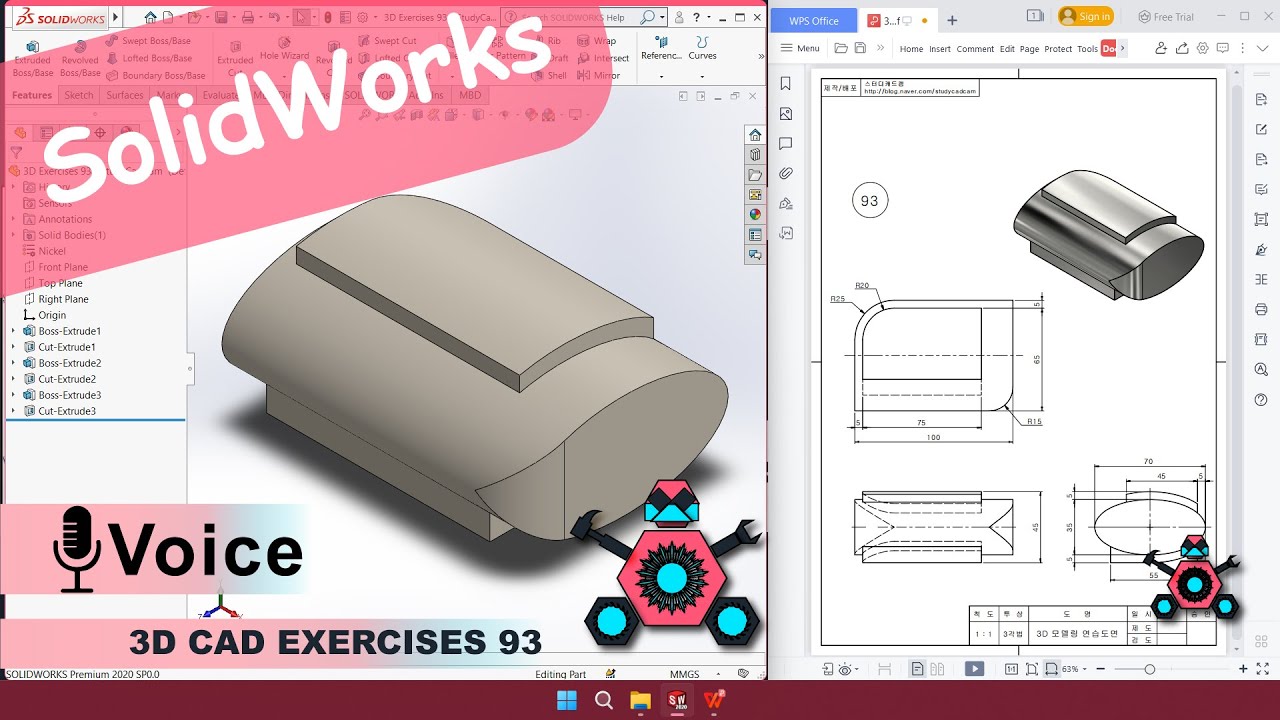This screenshot has height=720, width=1280.
Task: Open the WPS Menu button
Action: (800, 48)
